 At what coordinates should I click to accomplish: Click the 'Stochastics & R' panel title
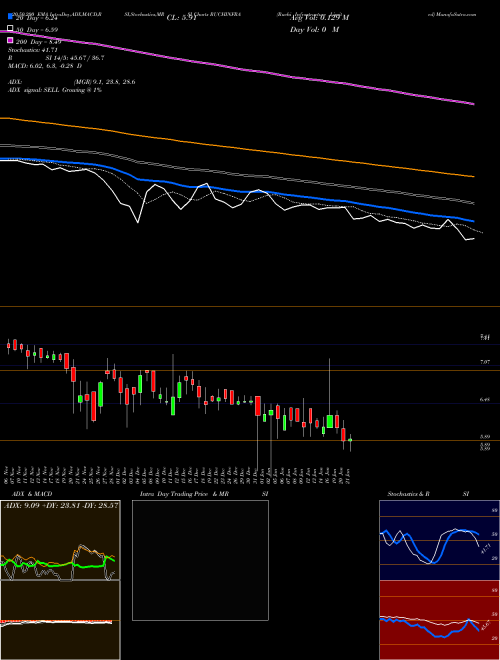pos(409,494)
